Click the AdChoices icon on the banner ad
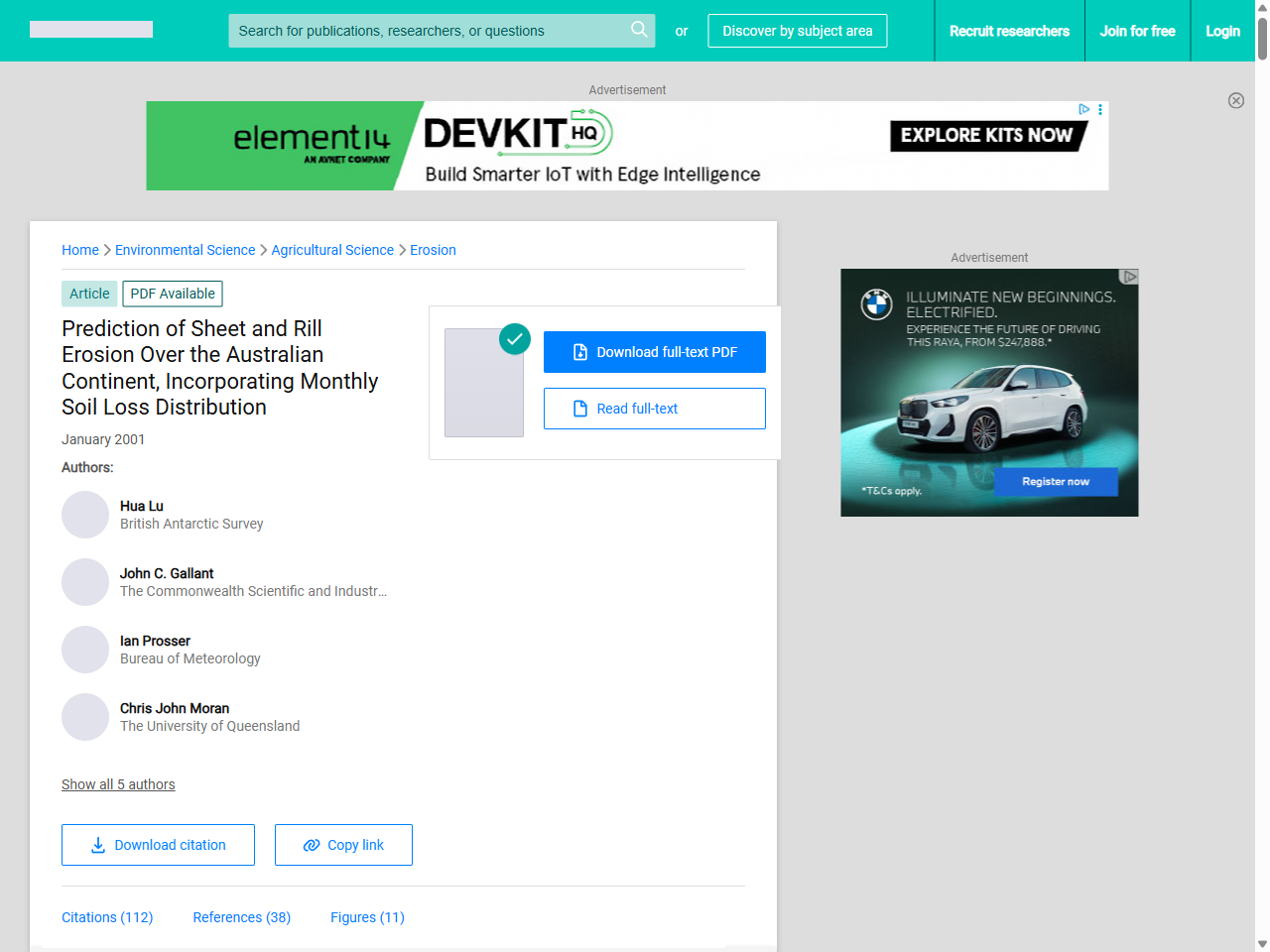Viewport: 1270px width, 952px height. pyautogui.click(x=1083, y=109)
